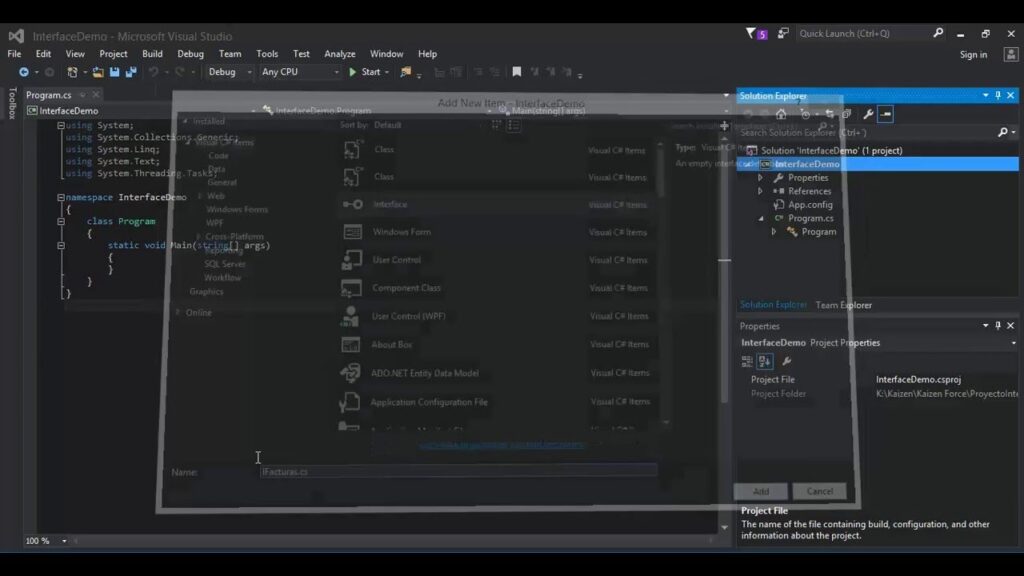Collapse the using directives code block
This screenshot has height=576, width=1024.
coord(61,125)
